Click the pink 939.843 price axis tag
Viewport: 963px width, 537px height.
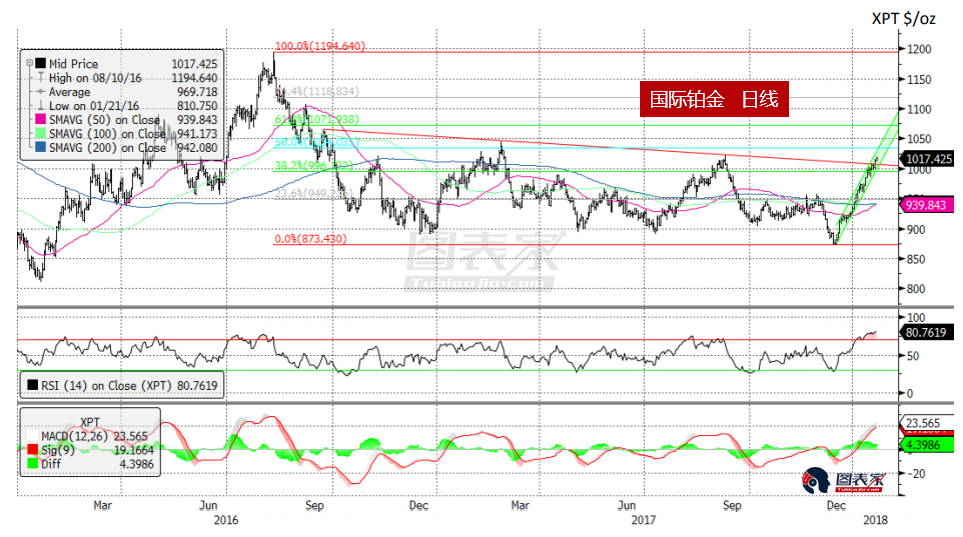coord(927,205)
